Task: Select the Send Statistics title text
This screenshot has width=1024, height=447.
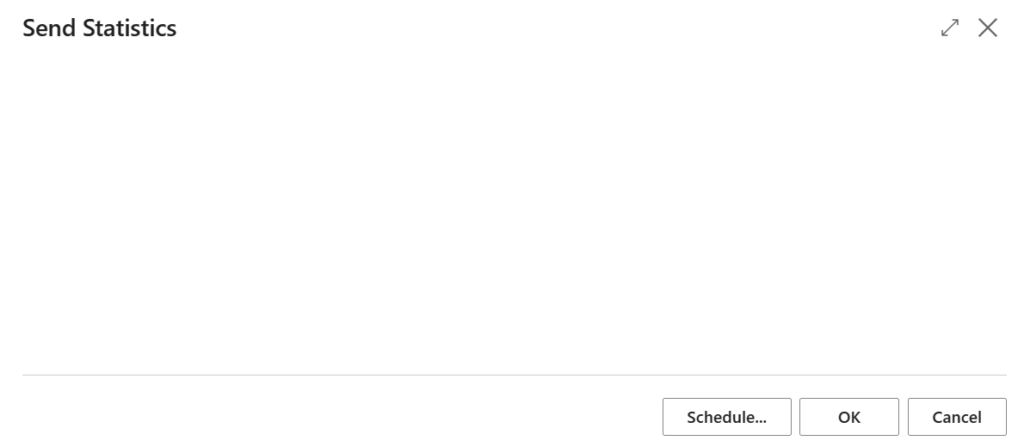Action: tap(99, 28)
